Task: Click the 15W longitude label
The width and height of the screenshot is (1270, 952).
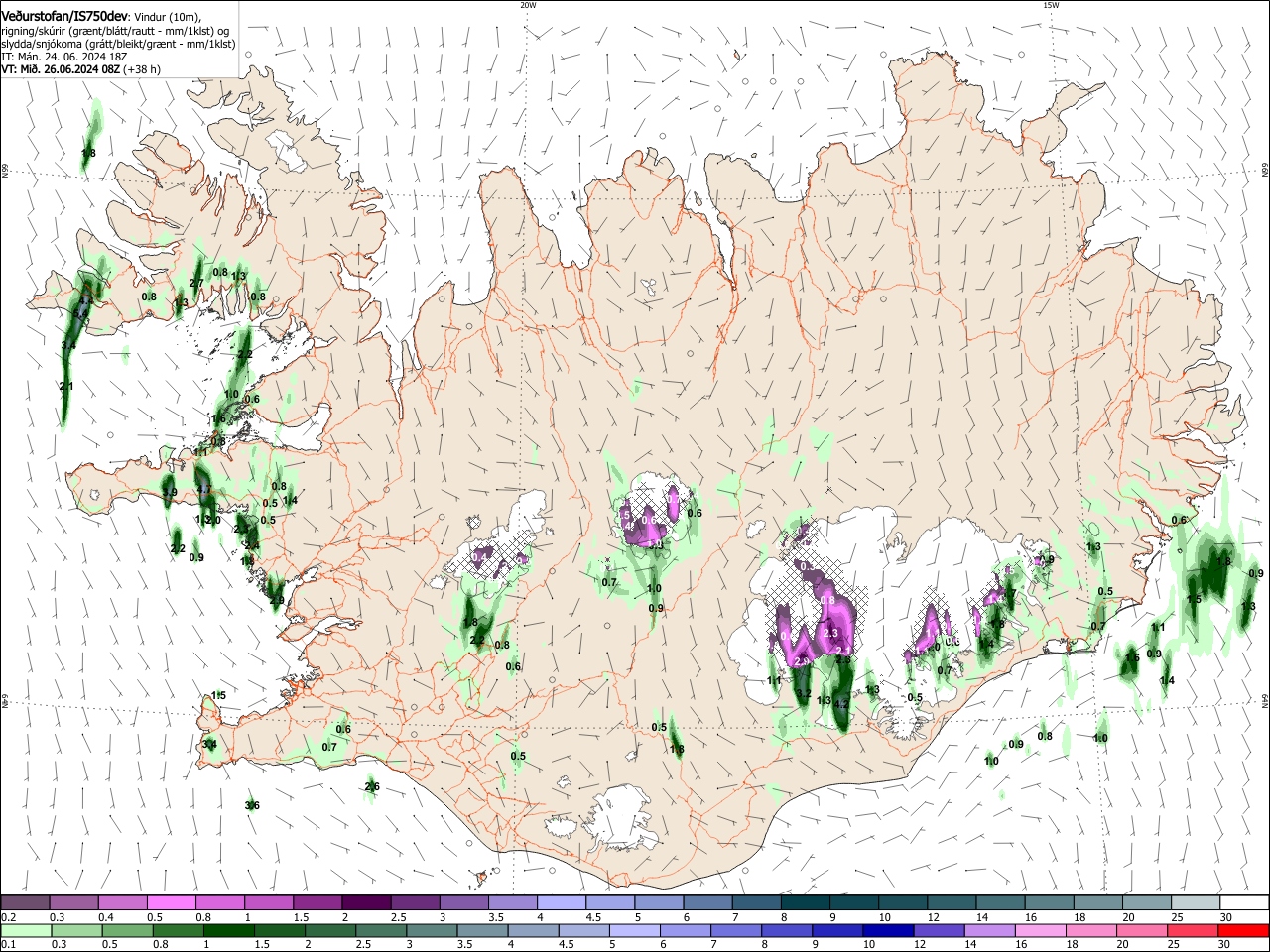Action: coord(1051,5)
